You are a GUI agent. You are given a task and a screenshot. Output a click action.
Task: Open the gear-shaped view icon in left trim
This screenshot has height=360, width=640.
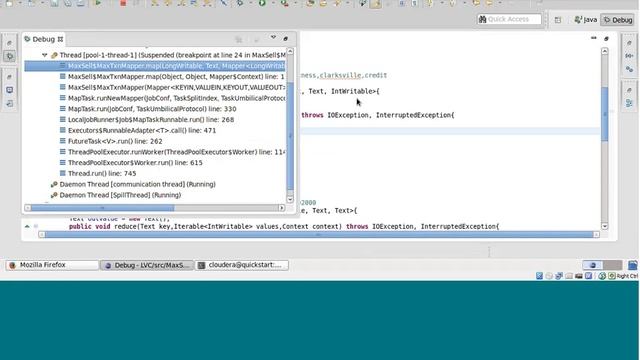tap(9, 56)
